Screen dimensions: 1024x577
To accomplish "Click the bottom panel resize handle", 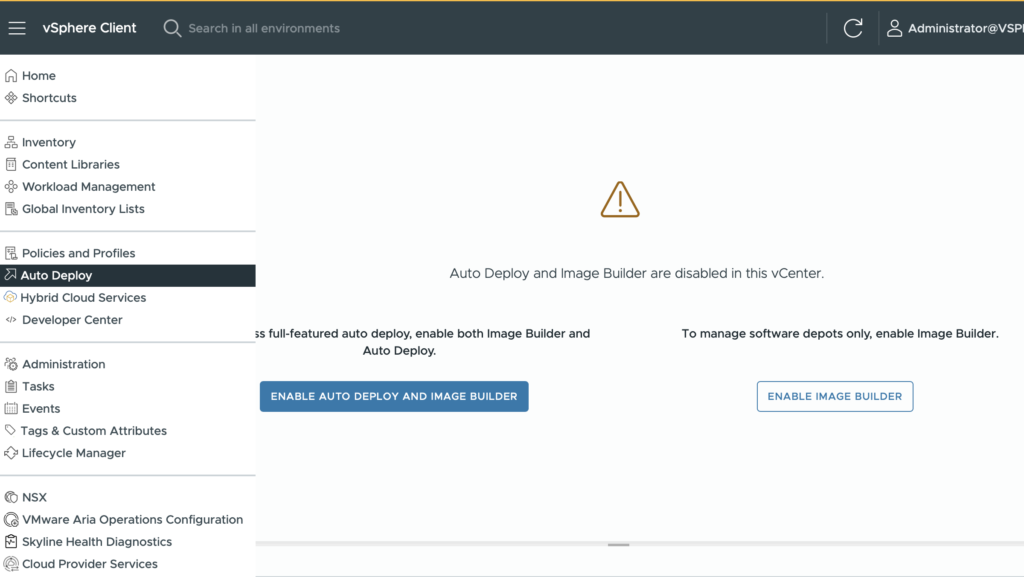I will click(618, 544).
